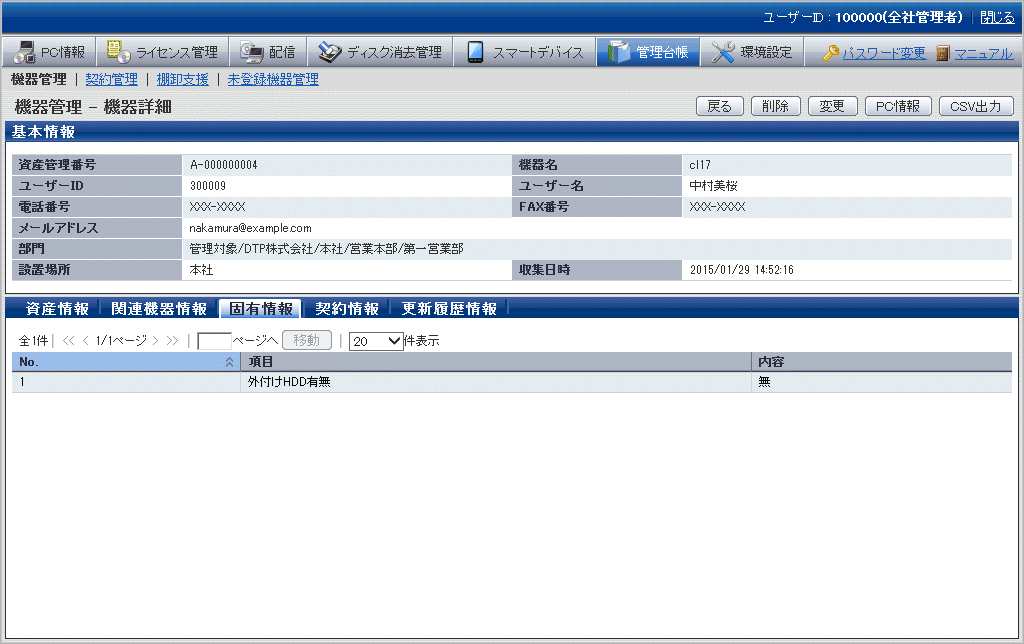Open the パスワード変更 link
This screenshot has height=644, width=1024.
884,53
